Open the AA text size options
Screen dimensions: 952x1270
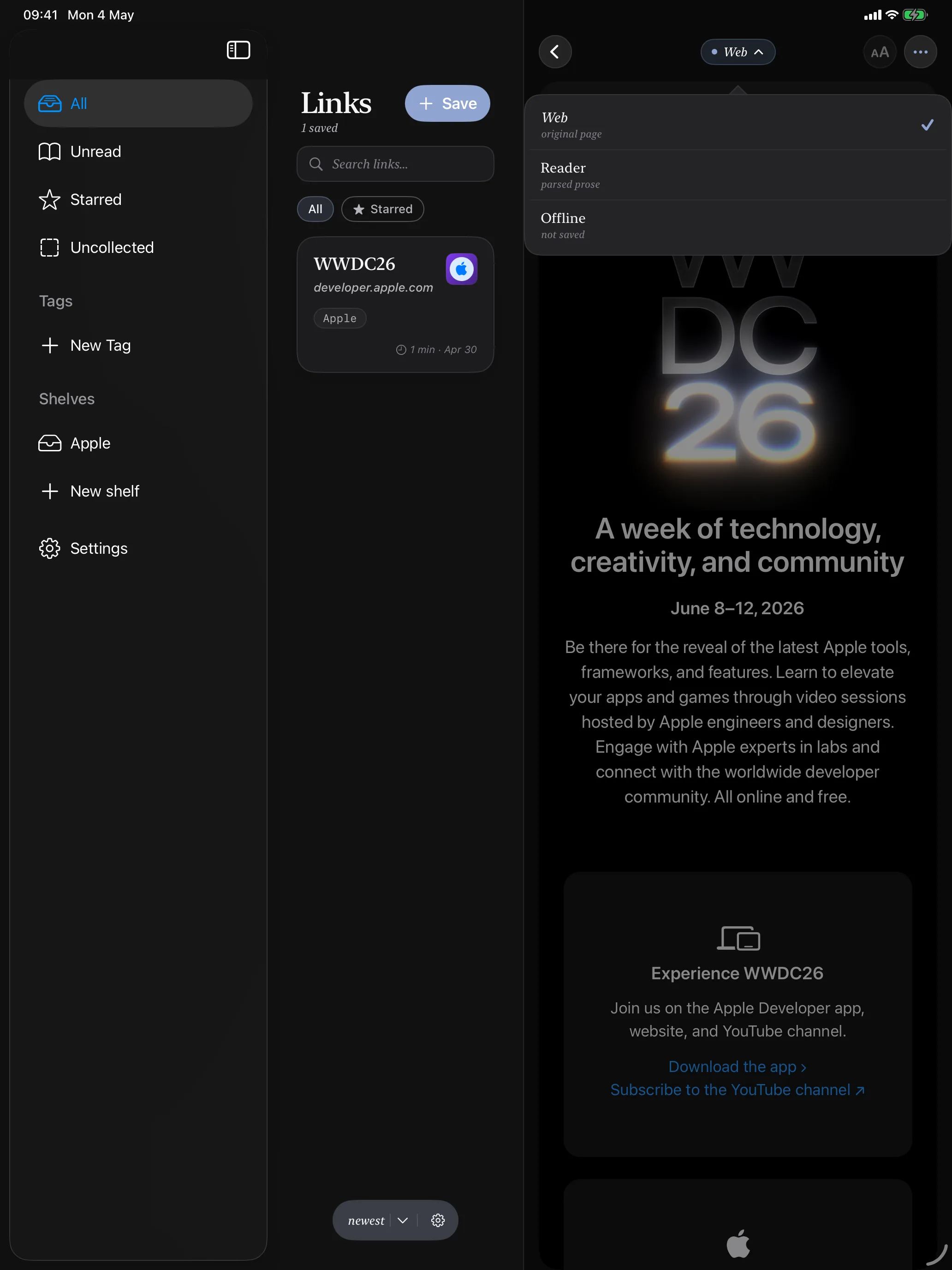pos(880,52)
